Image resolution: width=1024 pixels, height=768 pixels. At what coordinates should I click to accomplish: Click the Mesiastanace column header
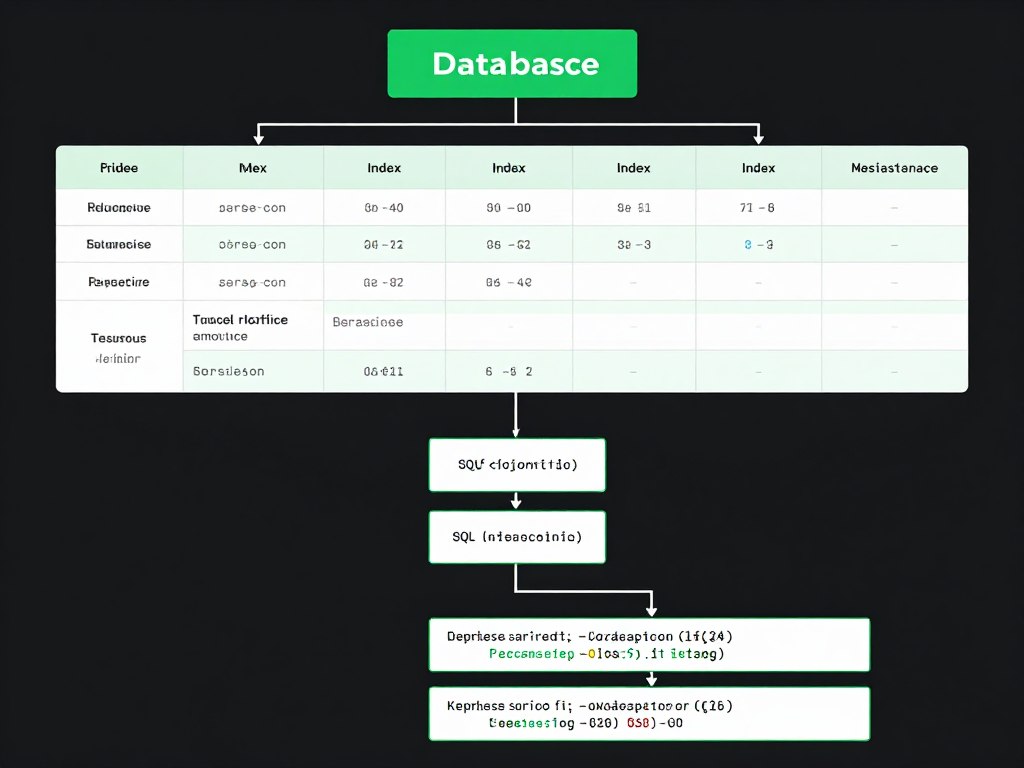[894, 168]
